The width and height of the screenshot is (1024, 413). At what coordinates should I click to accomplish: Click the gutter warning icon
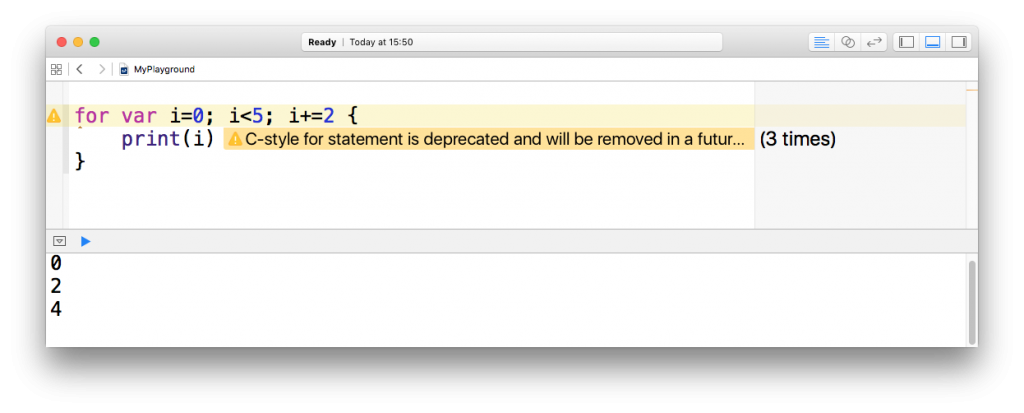click(54, 116)
